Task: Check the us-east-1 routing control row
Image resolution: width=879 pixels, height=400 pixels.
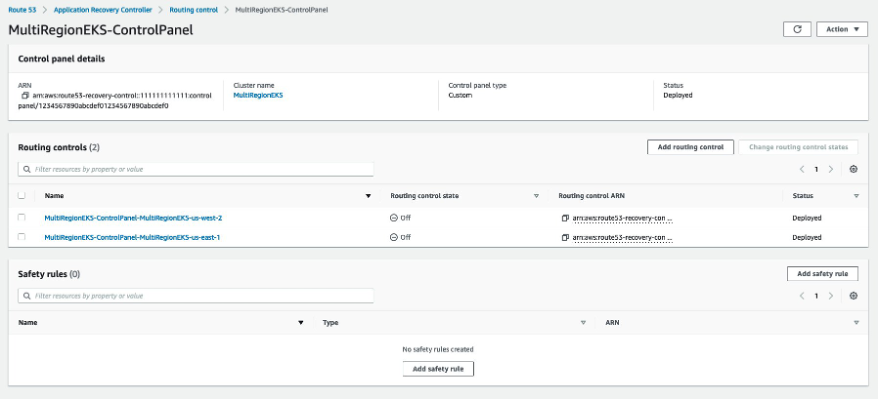Action: coord(21,237)
